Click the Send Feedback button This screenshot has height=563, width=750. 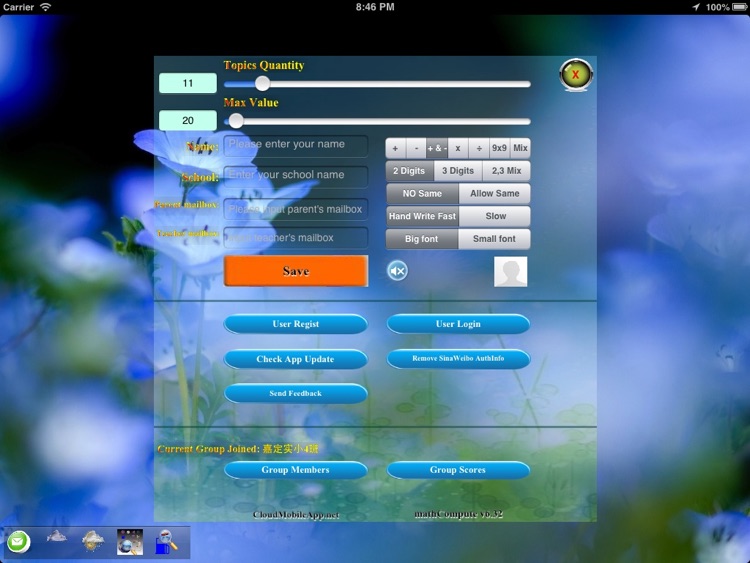[x=296, y=393]
